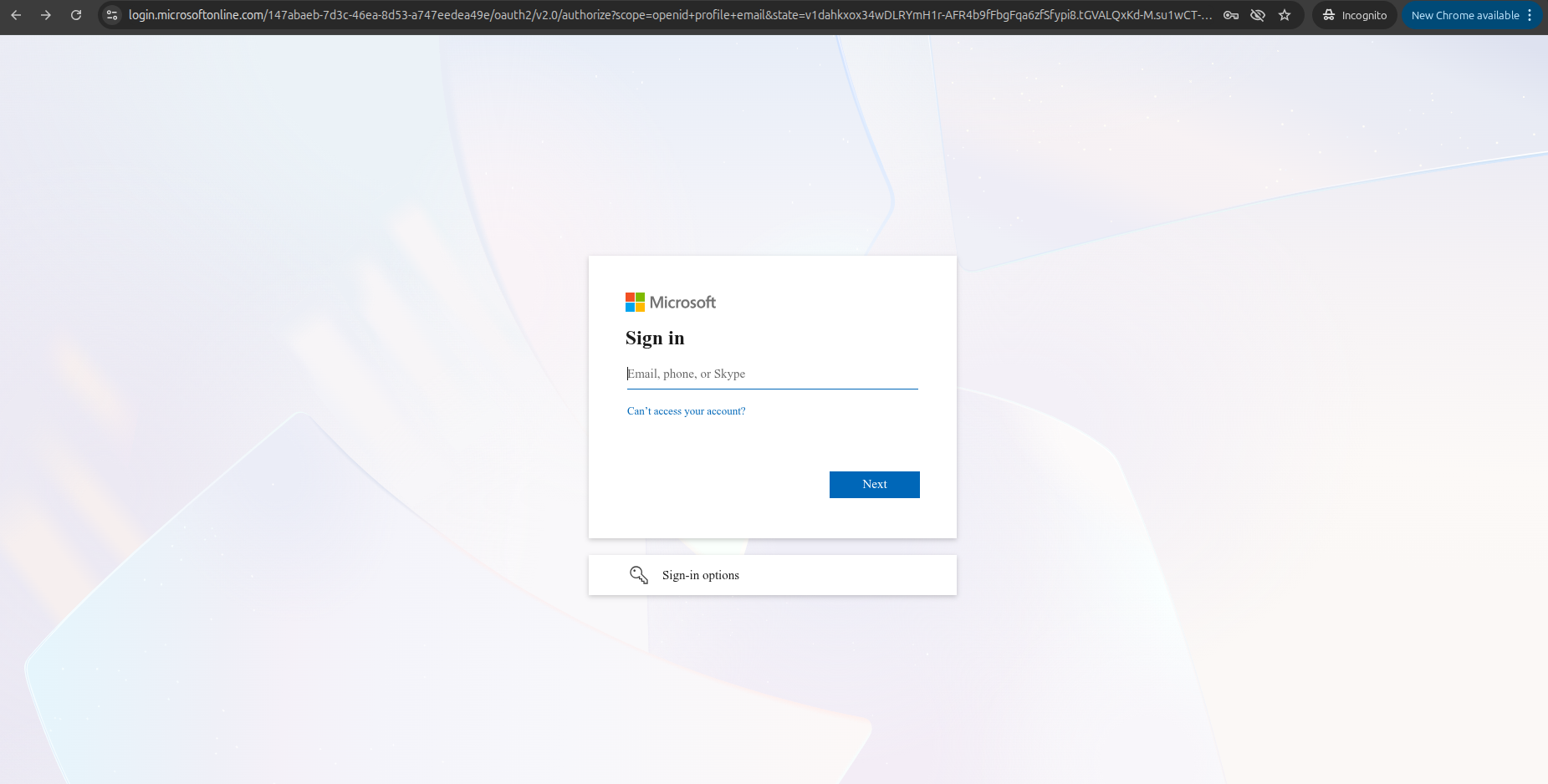
Task: Bookmark this page with the star icon
Action: tap(1285, 15)
